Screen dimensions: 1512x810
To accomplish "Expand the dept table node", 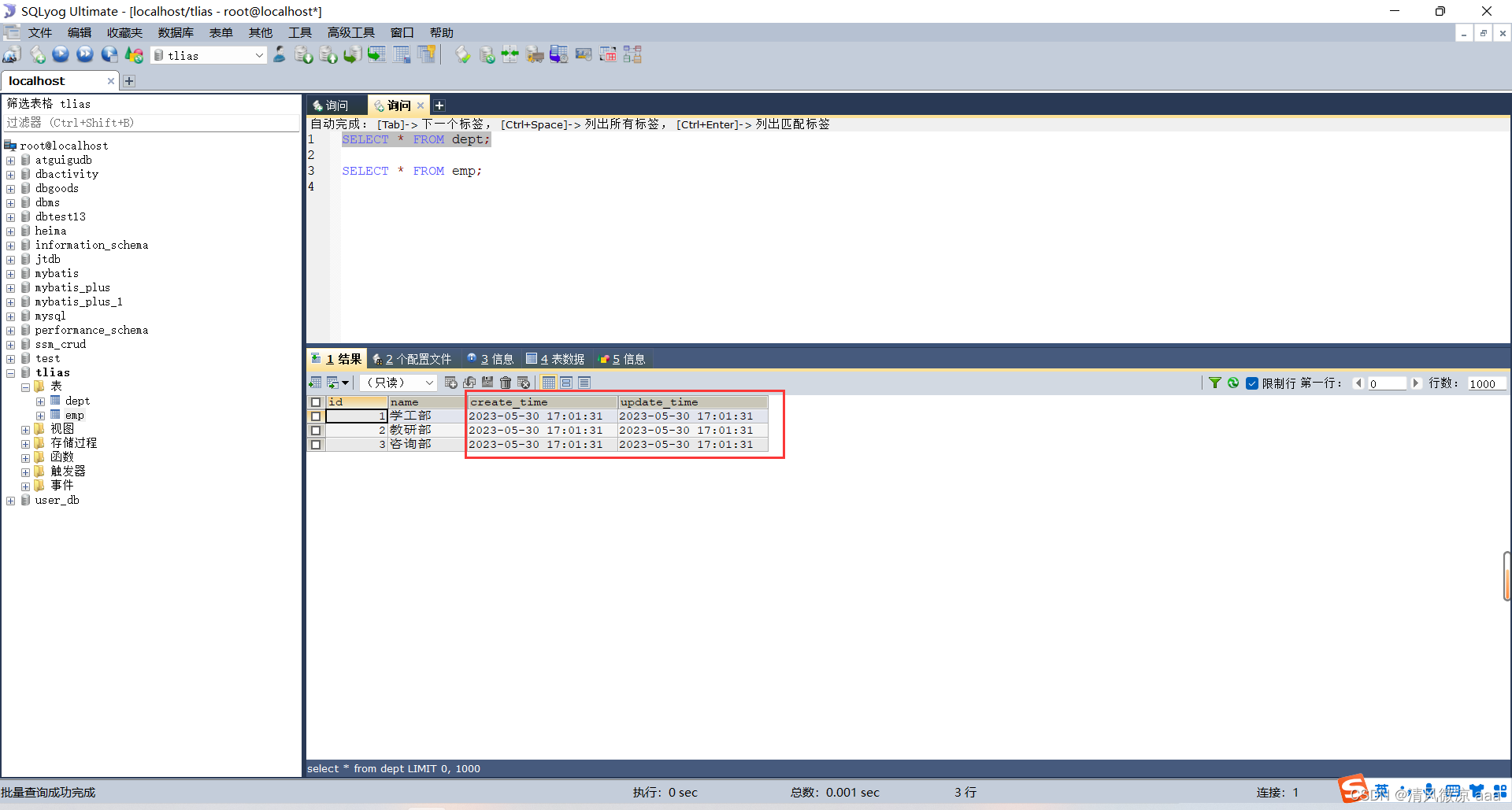I will [40, 401].
